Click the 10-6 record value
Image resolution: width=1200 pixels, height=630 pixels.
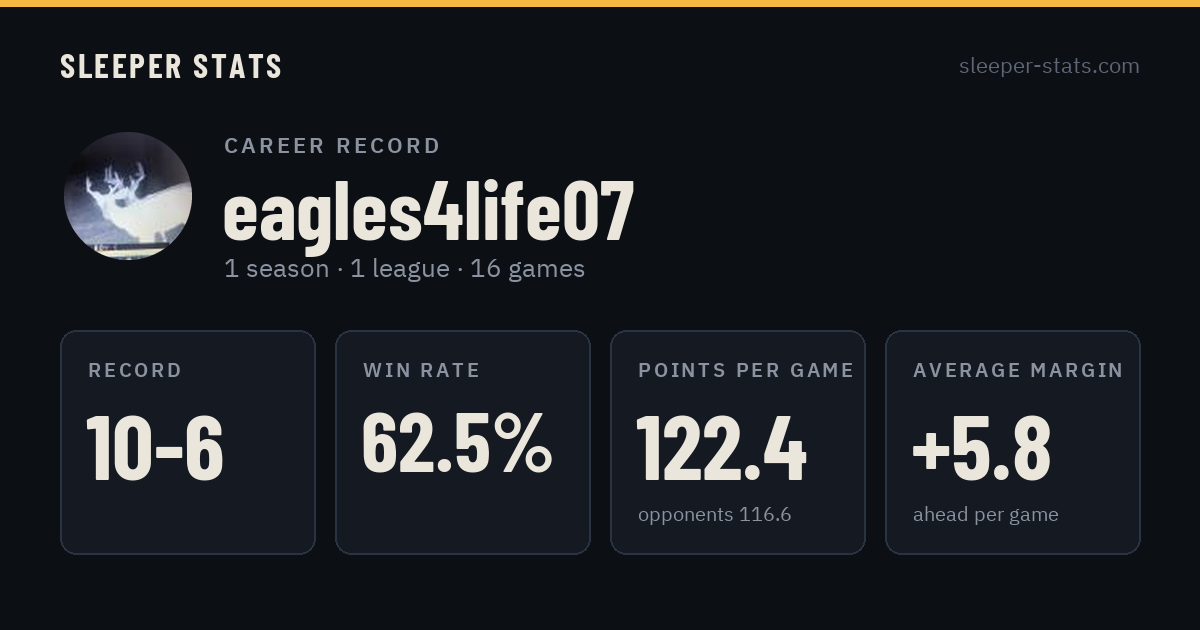click(155, 448)
